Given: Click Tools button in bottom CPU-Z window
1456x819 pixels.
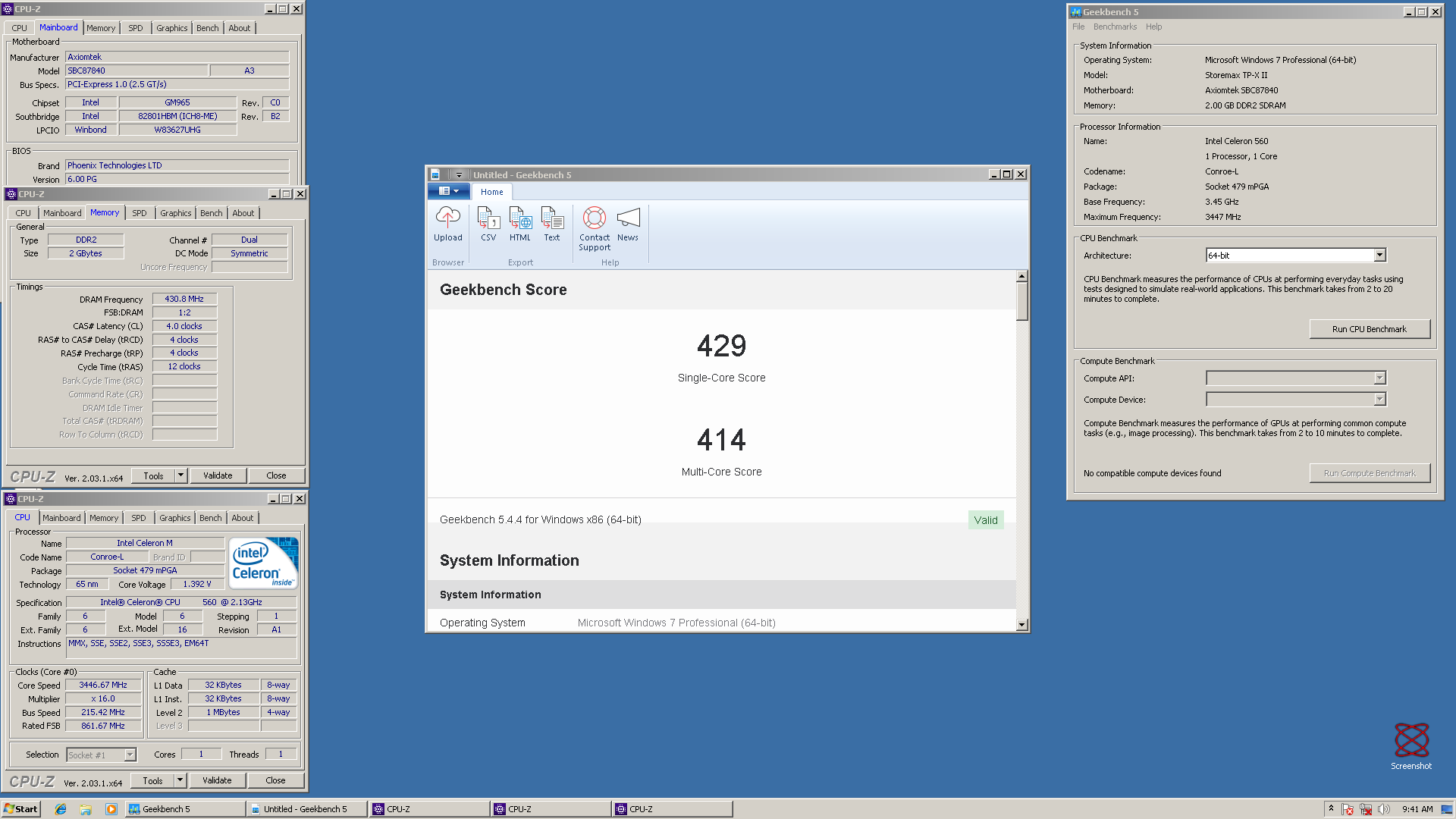Looking at the screenshot, I should tap(152, 780).
